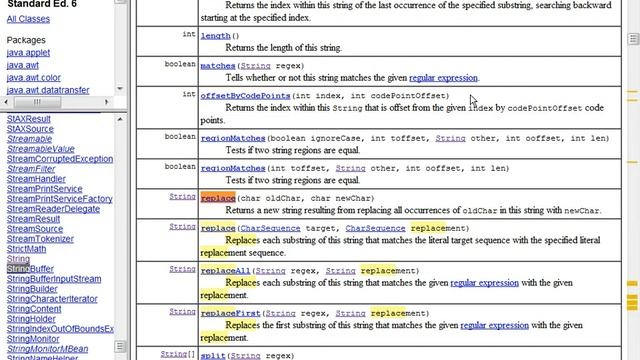640x360 pixels.
Task: Open the matches method link
Action: point(218,66)
